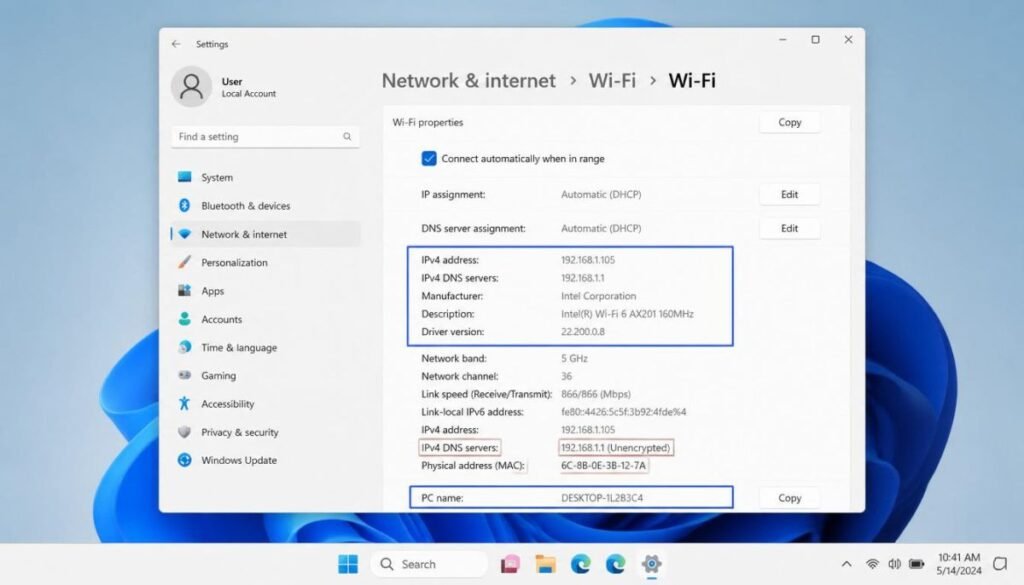Select the driver version 22.200.0.8
This screenshot has width=1024, height=585.
[583, 332]
